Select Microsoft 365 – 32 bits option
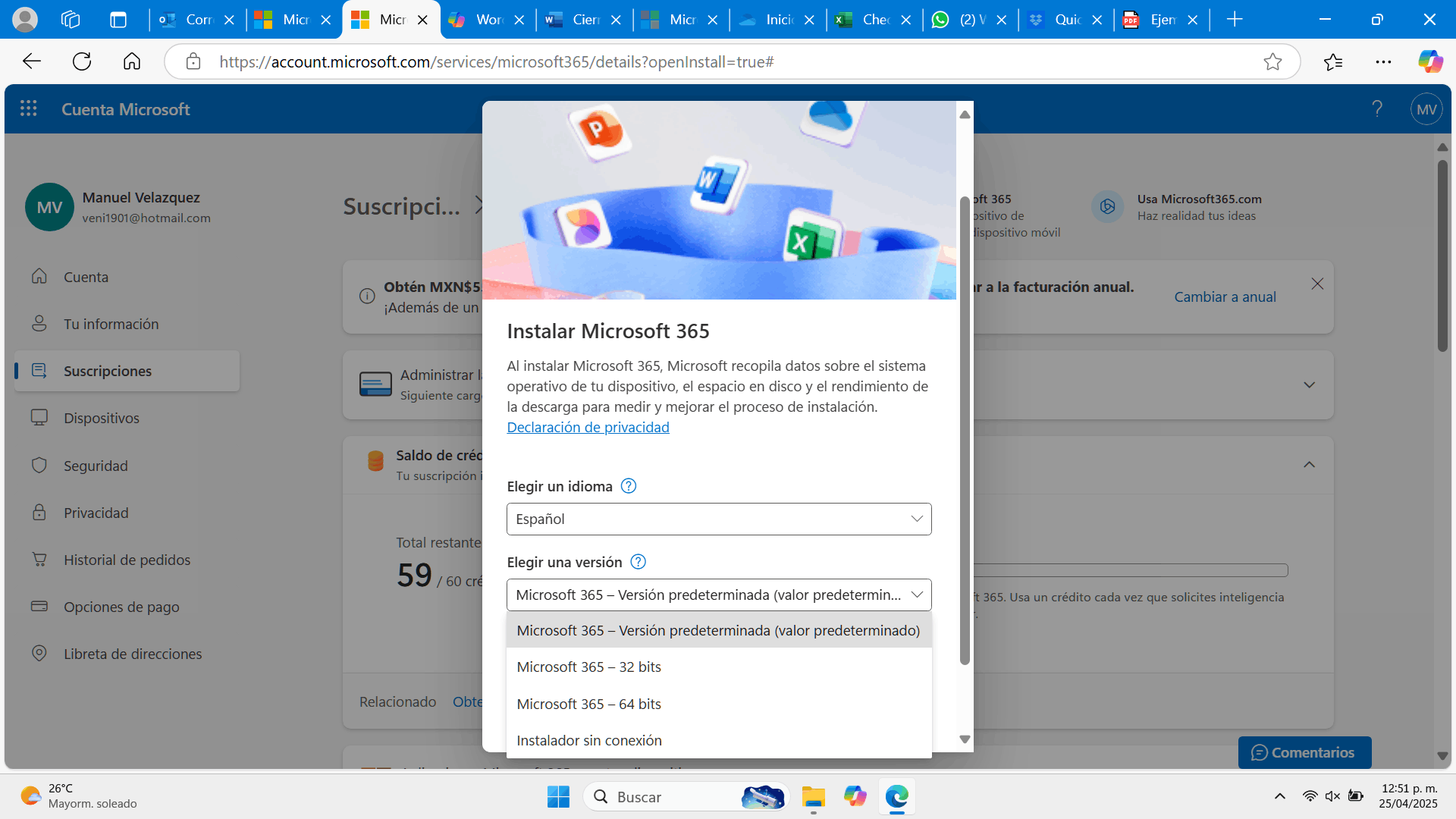Image resolution: width=1456 pixels, height=819 pixels. (588, 667)
